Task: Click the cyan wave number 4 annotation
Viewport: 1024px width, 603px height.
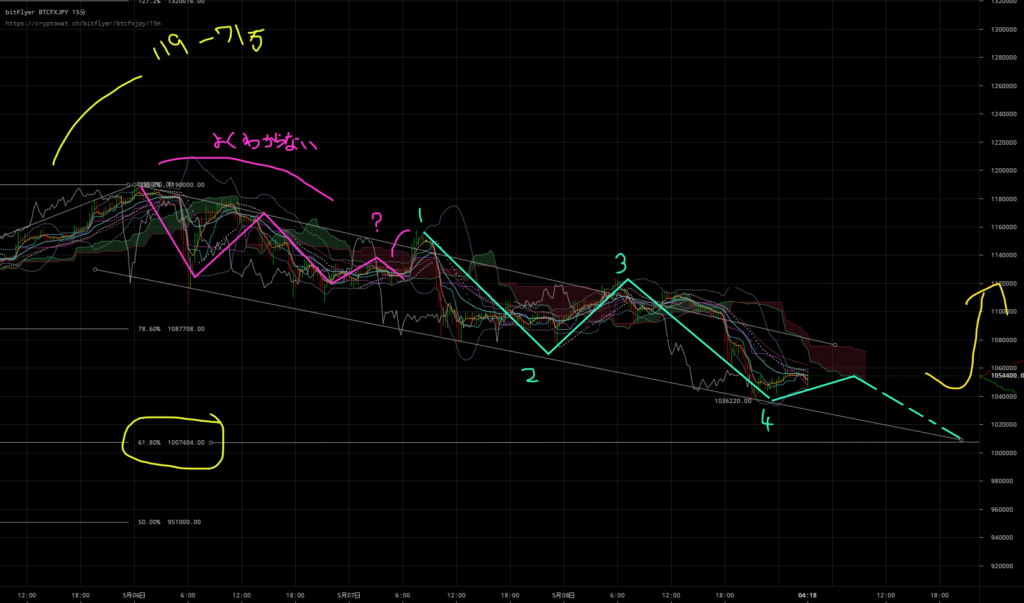Action: [766, 422]
